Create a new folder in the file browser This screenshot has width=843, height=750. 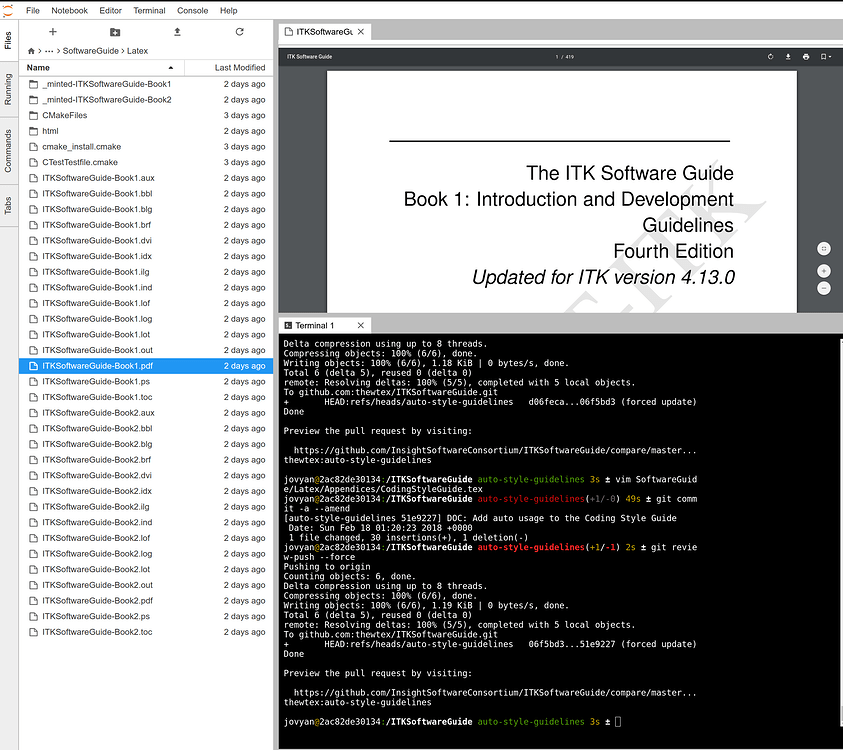[115, 33]
